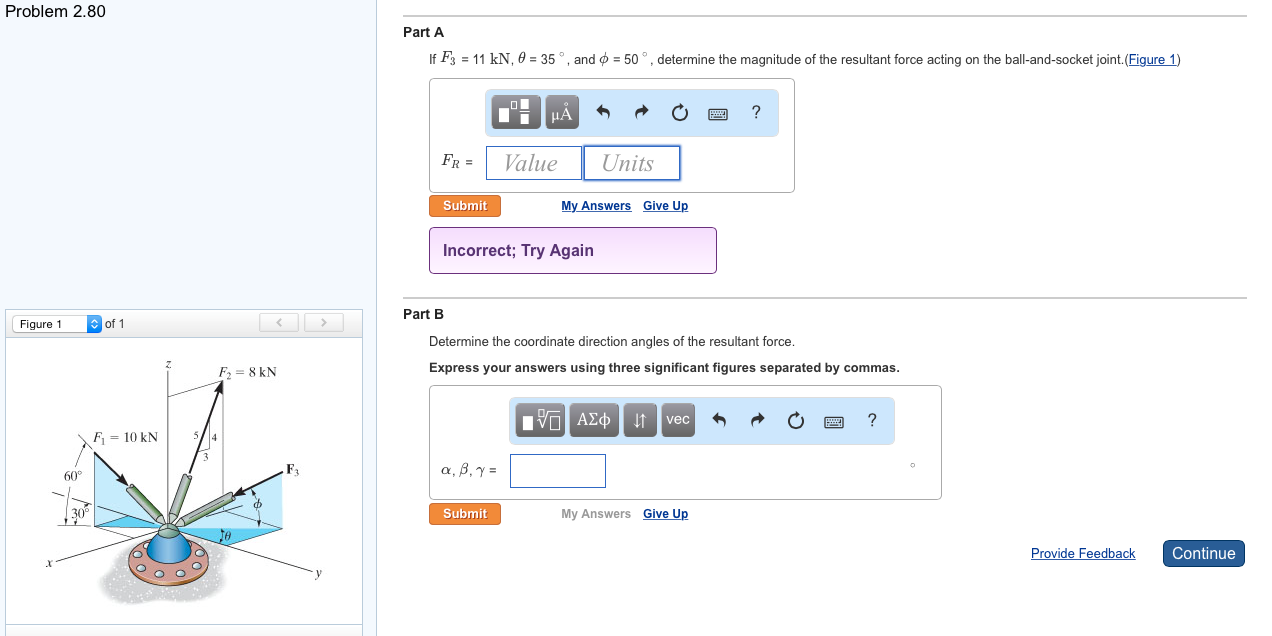The image size is (1272, 636).
Task: Click the redo arrow in Part A toolbar
Action: click(x=641, y=112)
